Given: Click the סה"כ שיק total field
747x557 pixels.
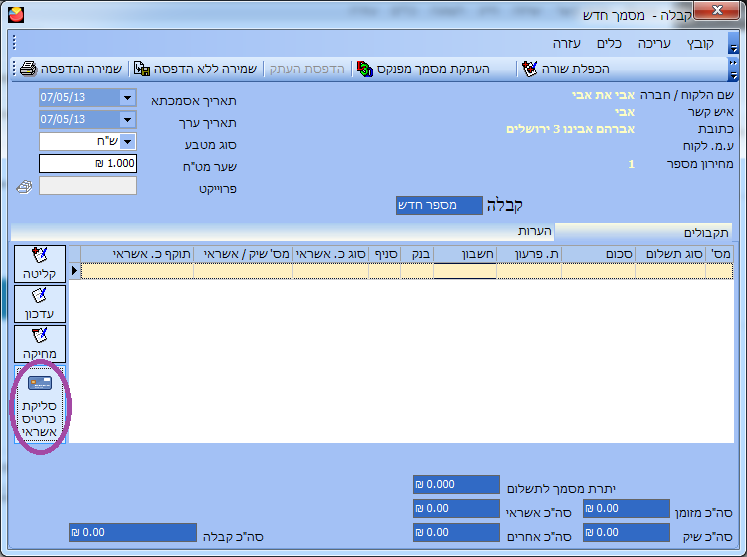Looking at the screenshot, I should click(x=626, y=532).
